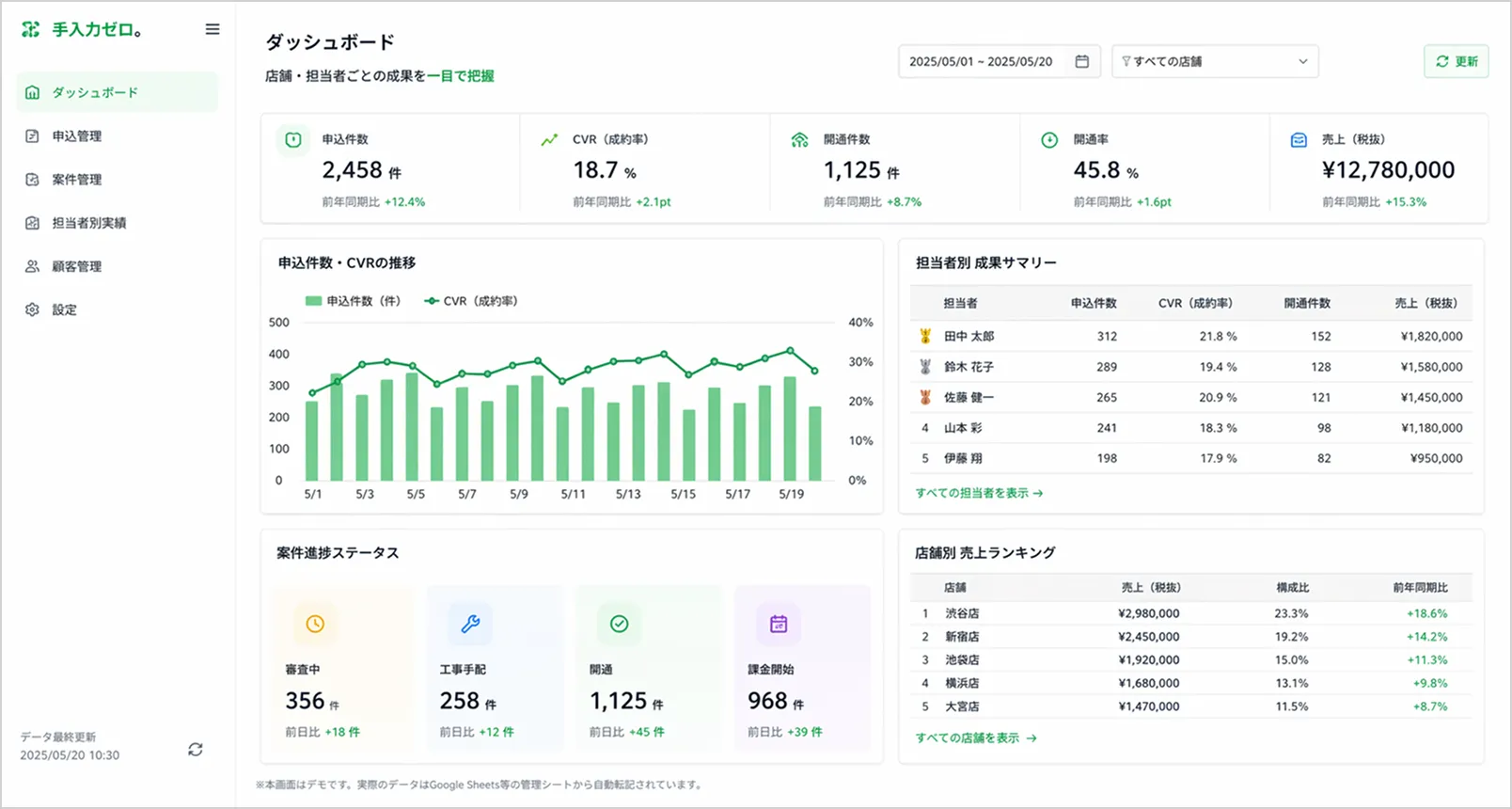Click the ¥12,780,000 sales total
The height and width of the screenshot is (809, 1512).
1388,170
